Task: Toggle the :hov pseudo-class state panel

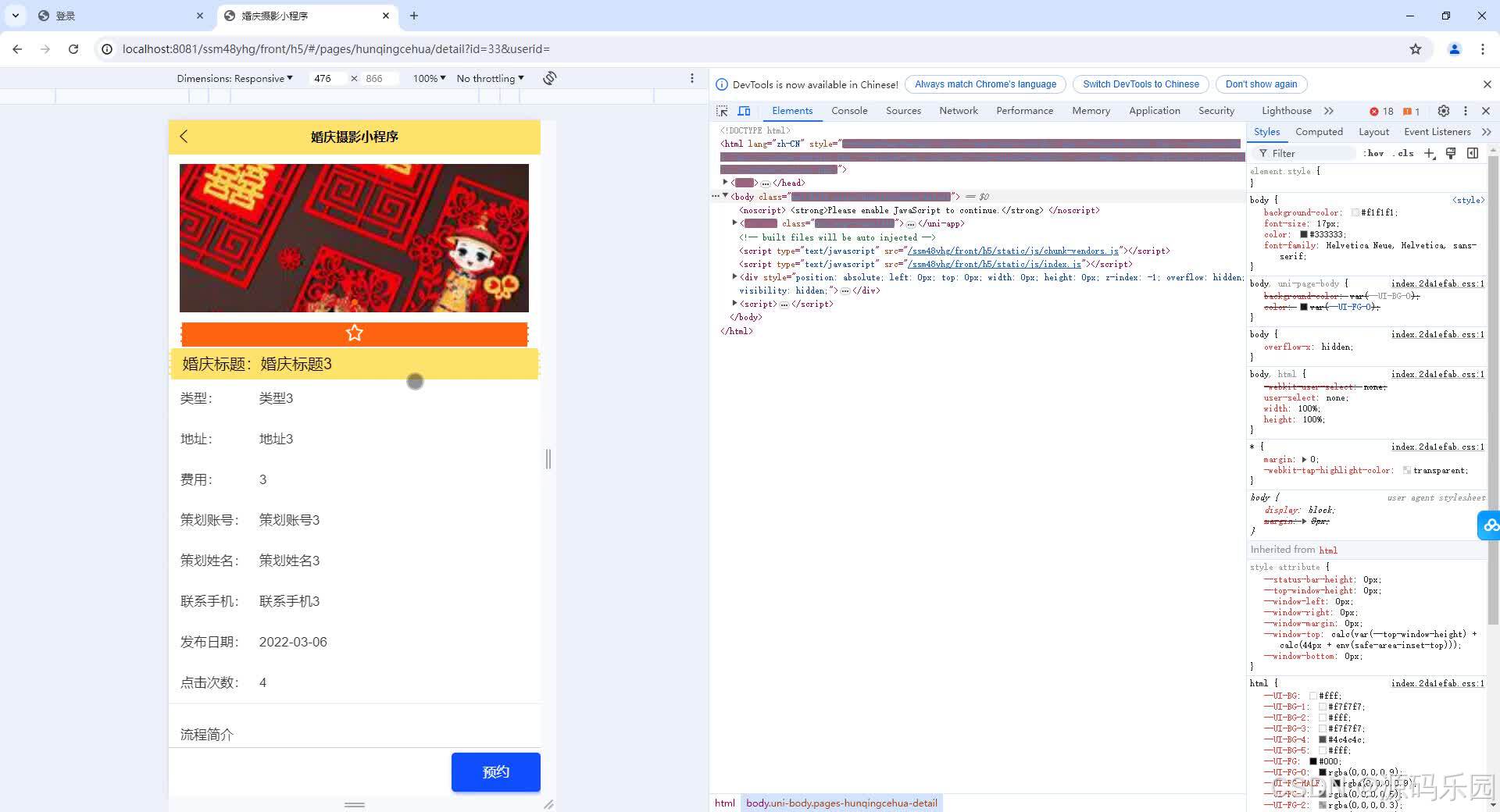Action: 1374,153
